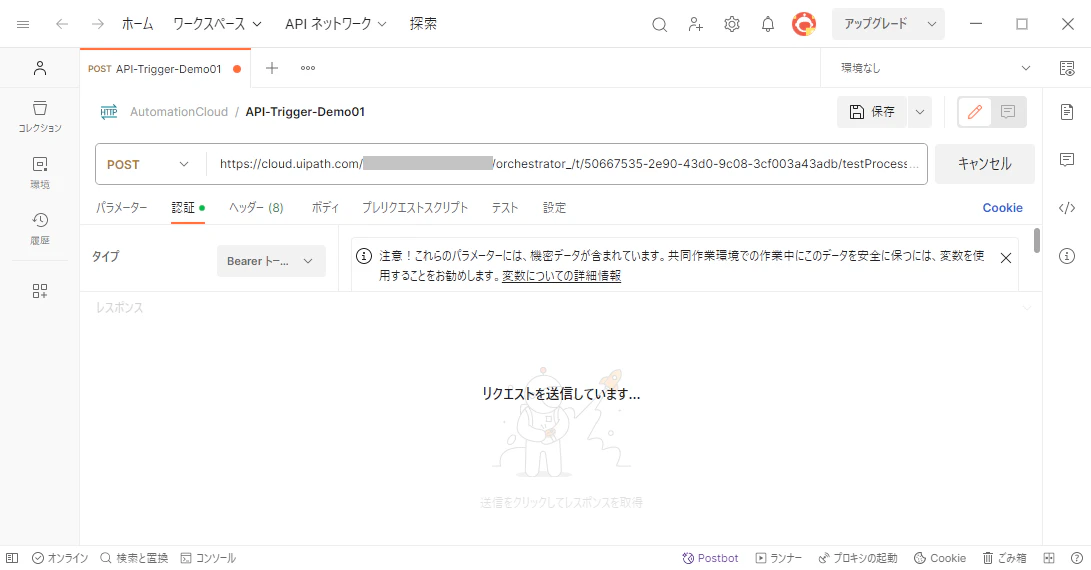Click the request URL field
1091x570 pixels.
(x=567, y=164)
